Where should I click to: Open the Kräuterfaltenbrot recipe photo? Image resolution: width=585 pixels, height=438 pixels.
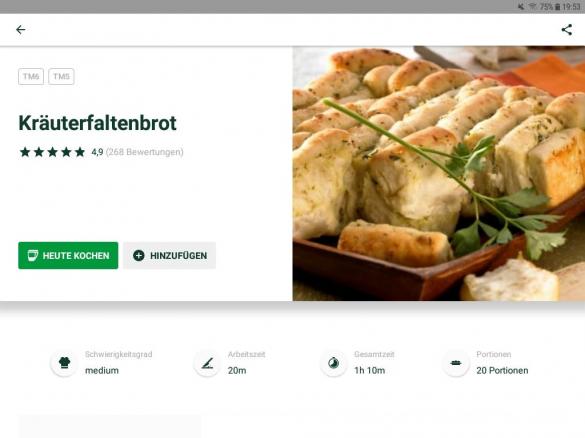439,173
